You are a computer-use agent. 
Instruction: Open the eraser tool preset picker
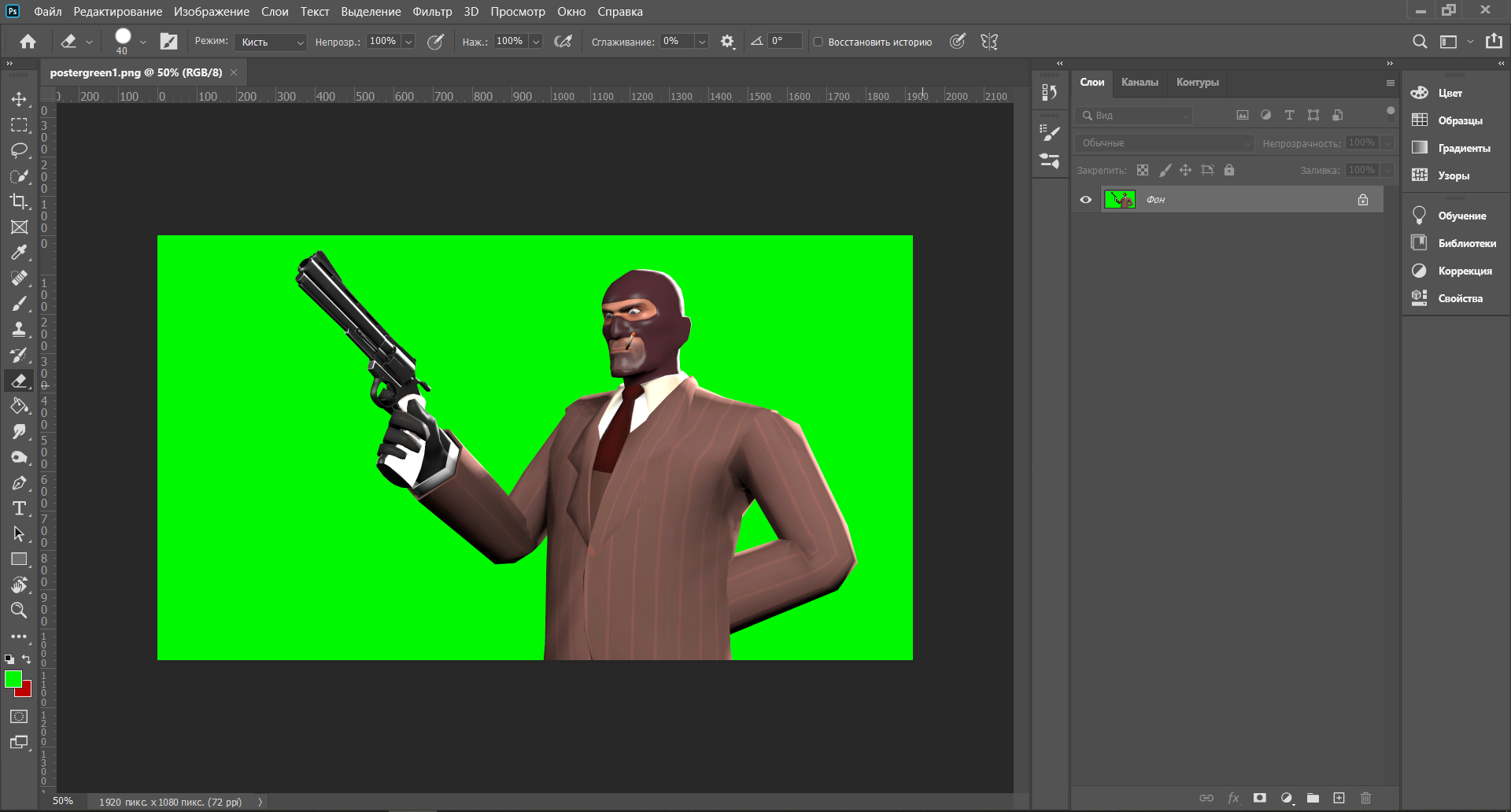click(76, 42)
